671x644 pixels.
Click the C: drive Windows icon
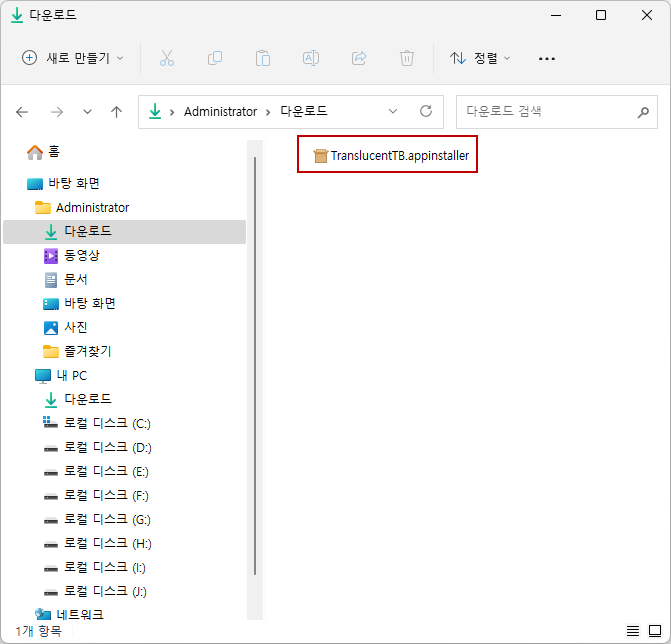[x=50, y=422]
